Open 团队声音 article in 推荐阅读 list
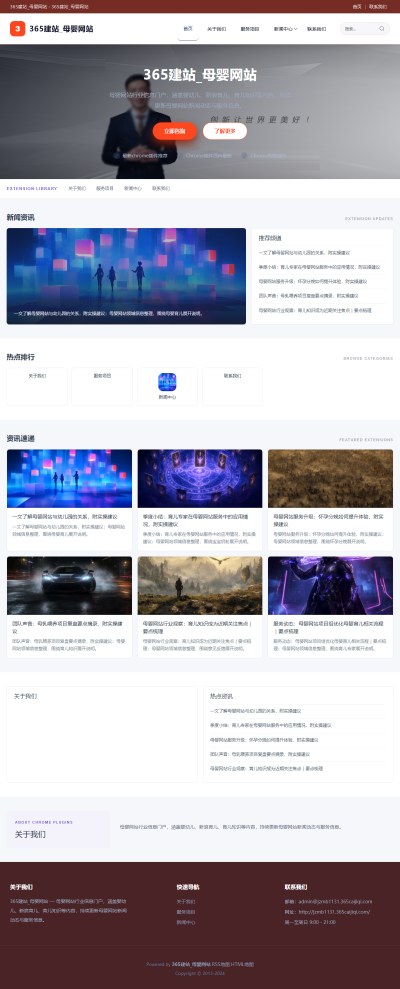The width and height of the screenshot is (400, 989). pyautogui.click(x=309, y=296)
